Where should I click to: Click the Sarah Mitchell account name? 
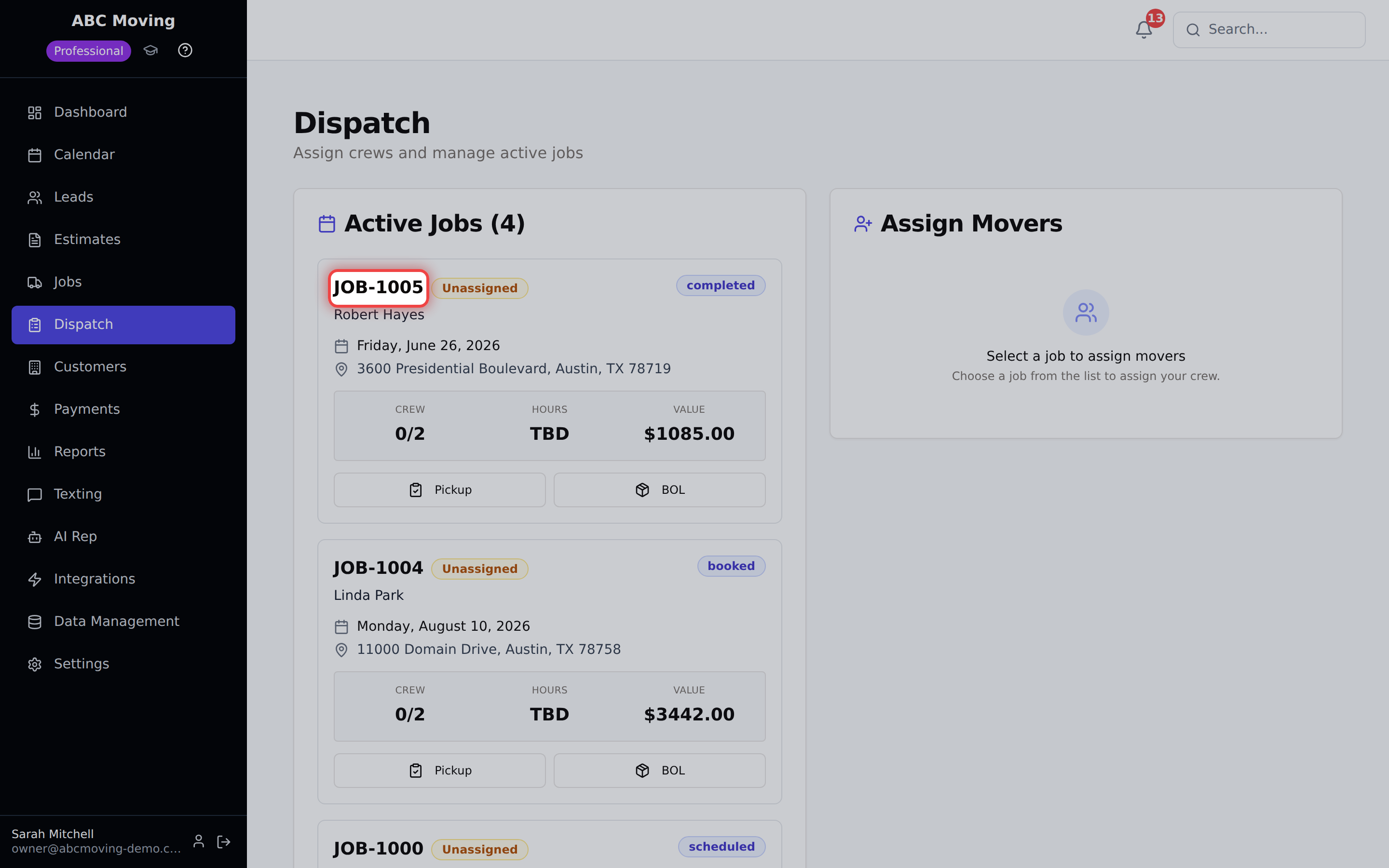tap(52, 834)
